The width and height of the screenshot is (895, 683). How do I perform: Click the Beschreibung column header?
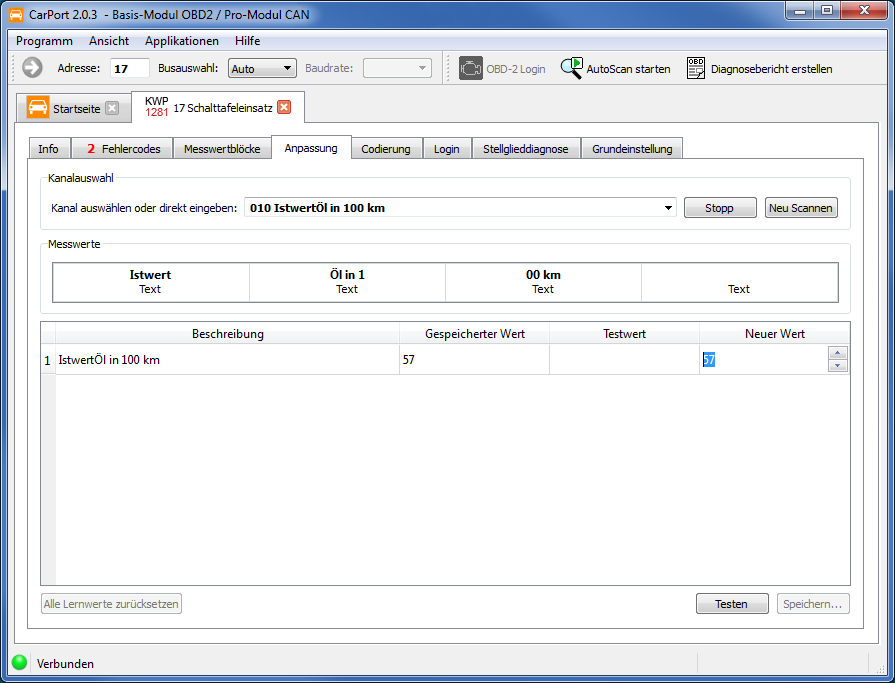228,334
